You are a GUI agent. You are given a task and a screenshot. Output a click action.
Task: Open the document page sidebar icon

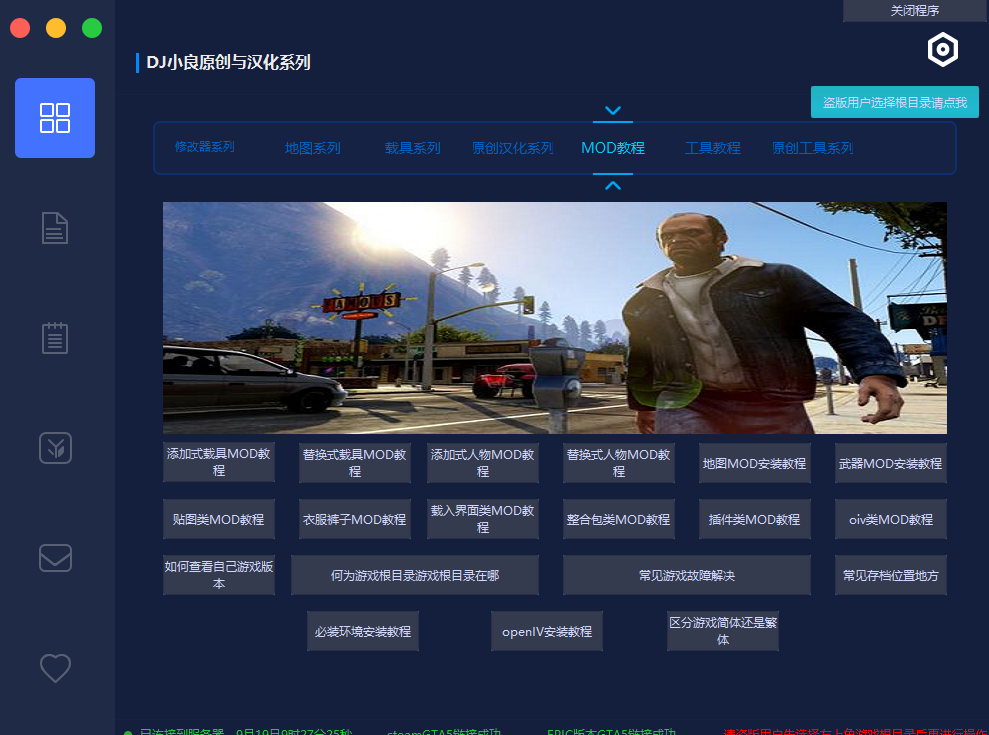click(55, 228)
